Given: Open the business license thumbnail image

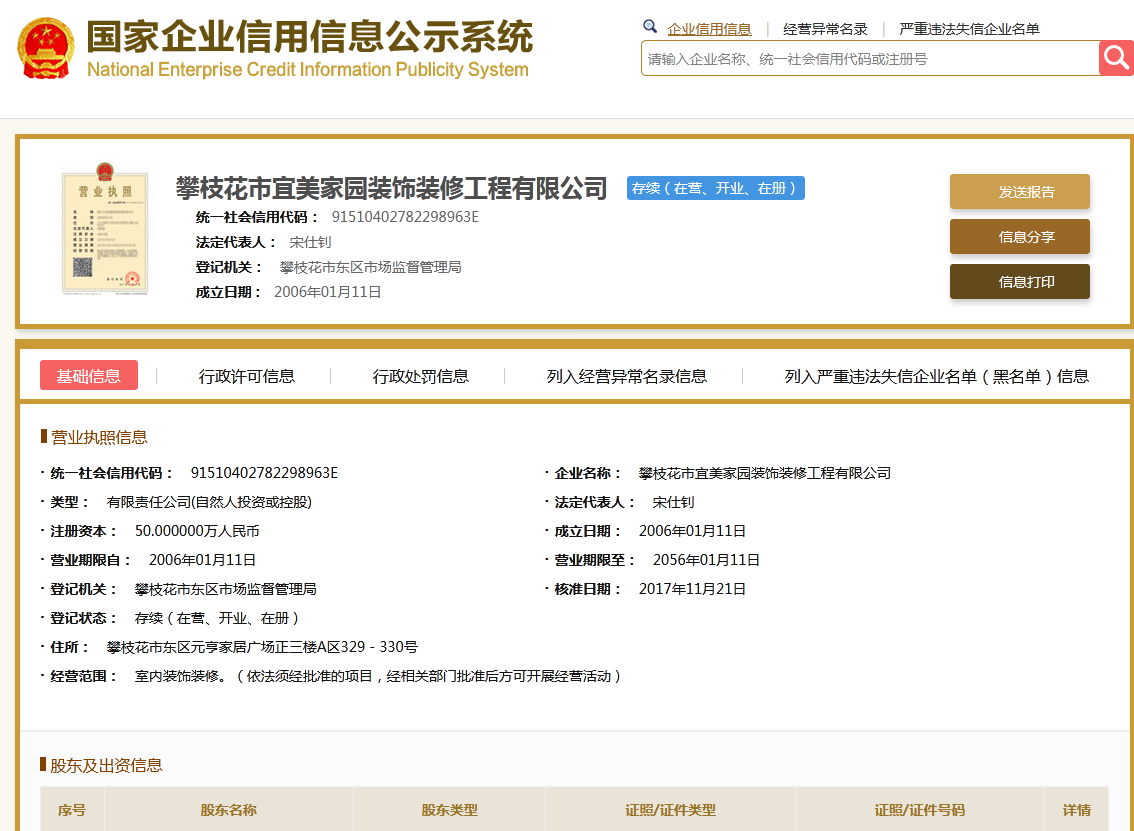Looking at the screenshot, I should pyautogui.click(x=105, y=229).
